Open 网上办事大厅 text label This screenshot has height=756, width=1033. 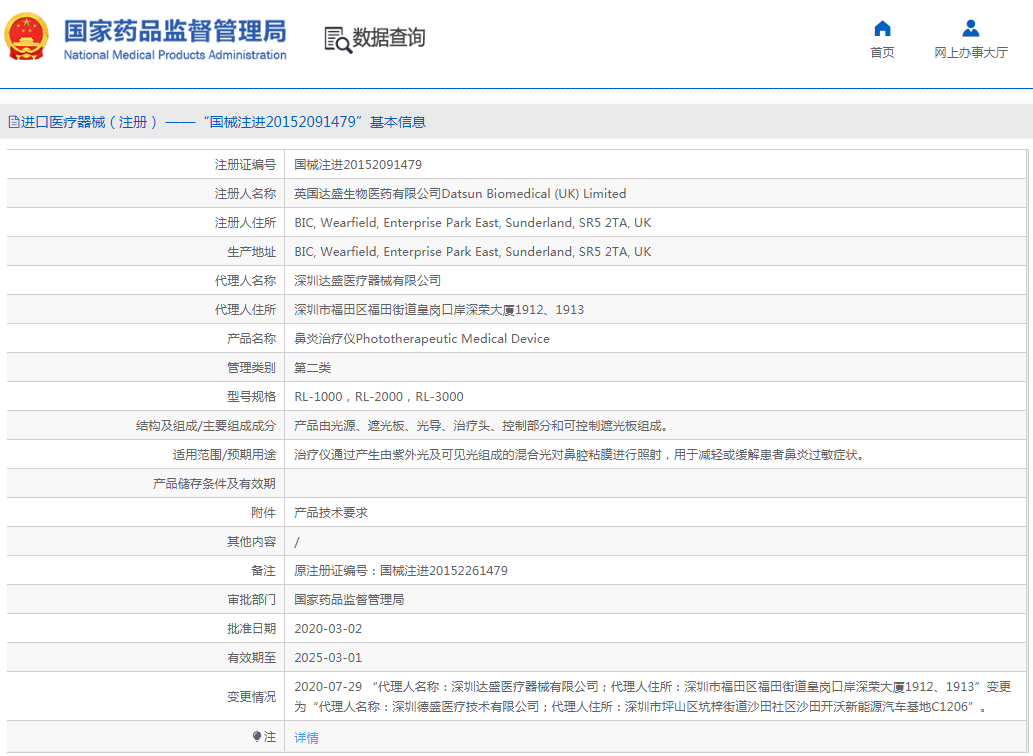(x=970, y=53)
